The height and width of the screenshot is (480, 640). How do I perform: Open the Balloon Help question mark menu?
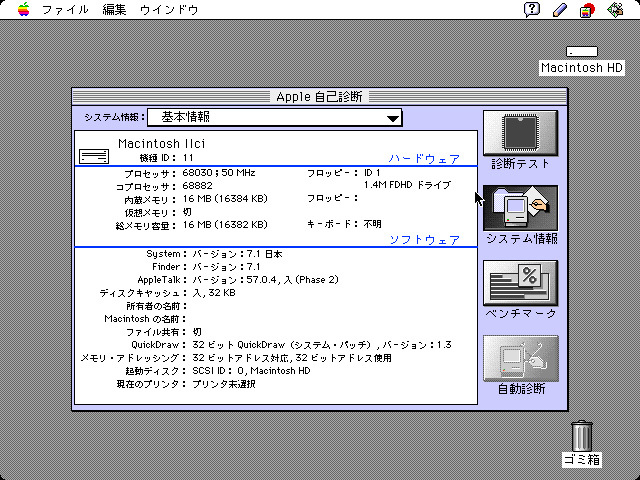pos(531,9)
